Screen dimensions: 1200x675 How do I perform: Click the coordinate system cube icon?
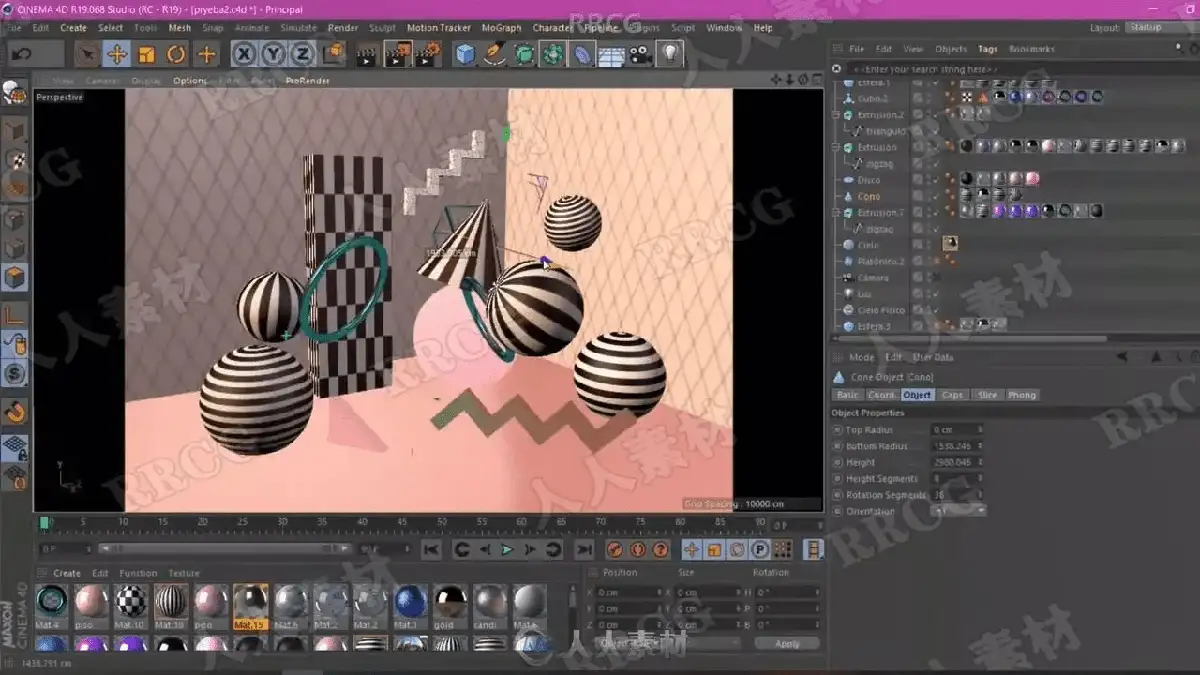(x=334, y=53)
